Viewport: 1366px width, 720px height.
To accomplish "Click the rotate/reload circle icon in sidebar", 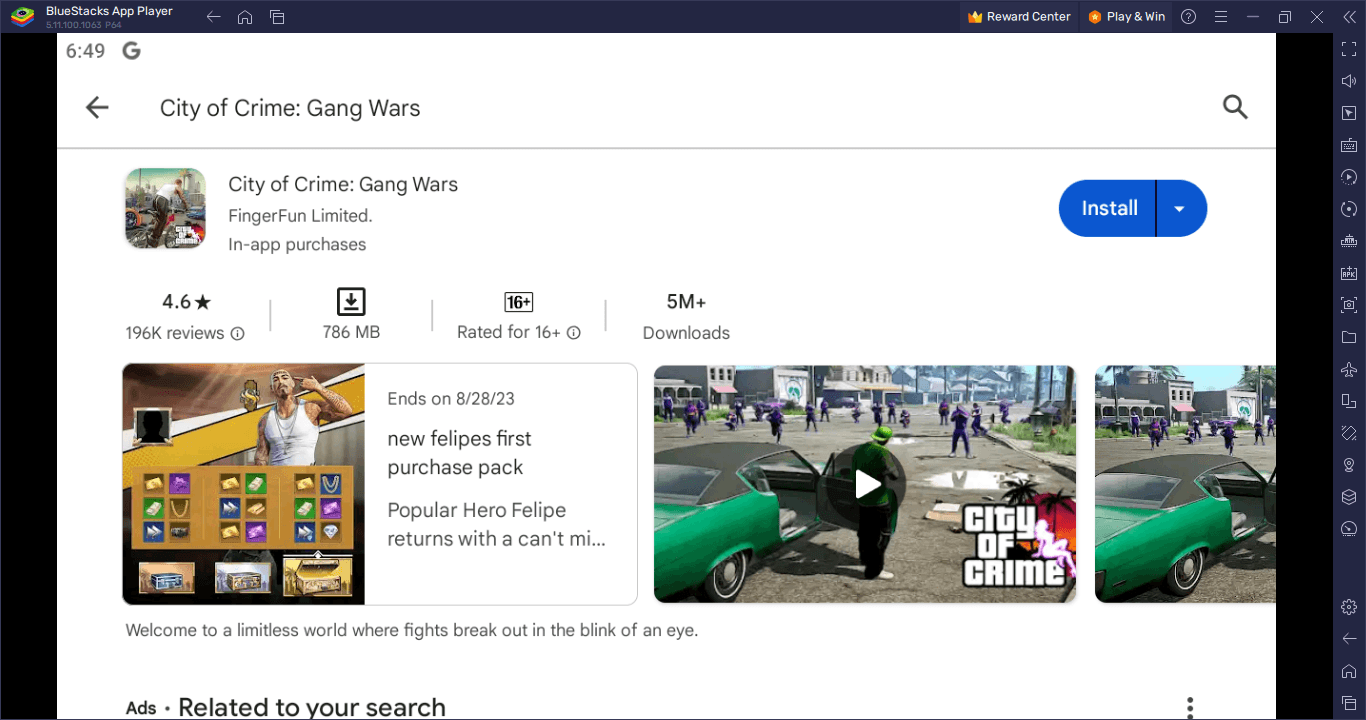I will click(x=1349, y=209).
